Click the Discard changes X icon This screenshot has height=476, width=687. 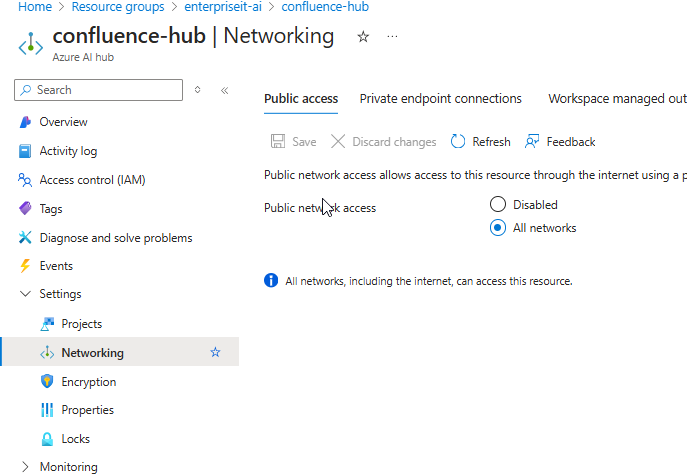click(x=338, y=142)
